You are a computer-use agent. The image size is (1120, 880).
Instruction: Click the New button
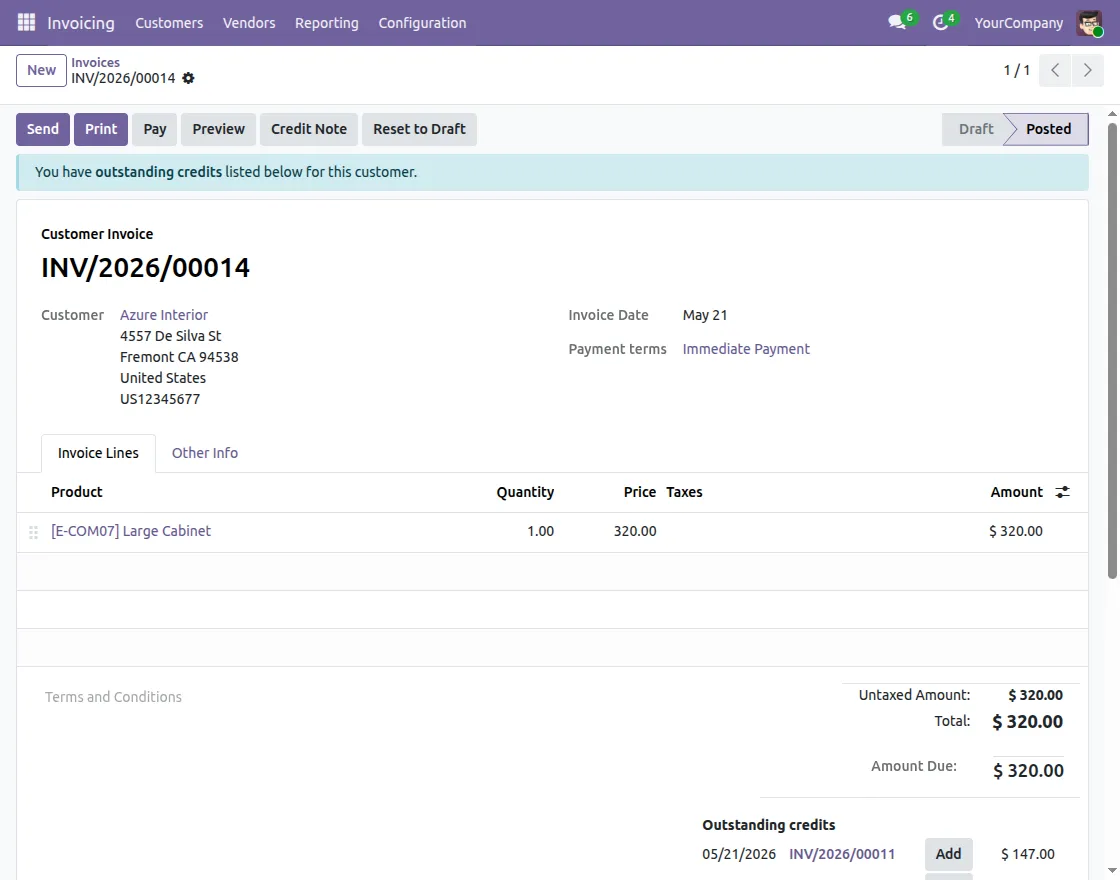click(x=41, y=70)
